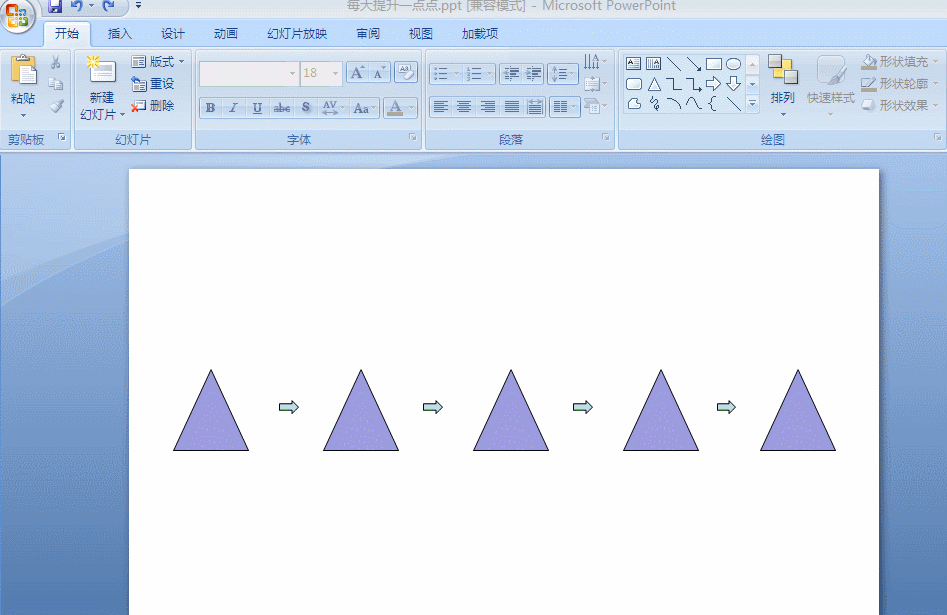Open the font size box showing 18
947x615 pixels.
click(321, 74)
